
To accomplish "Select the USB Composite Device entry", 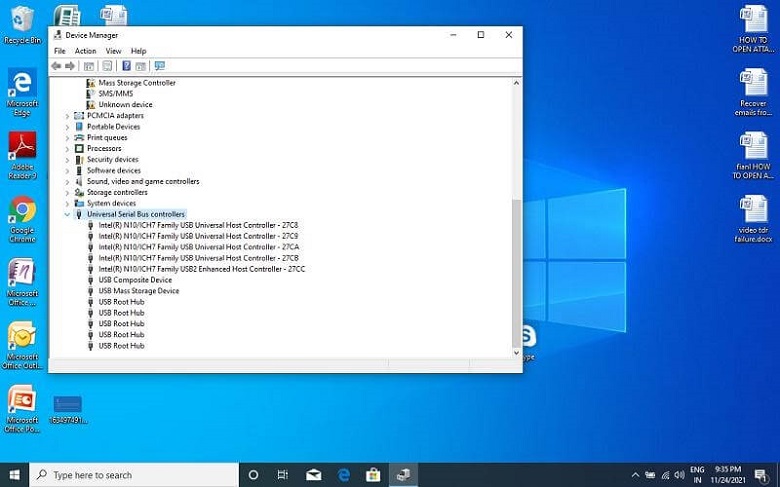I will pos(135,280).
